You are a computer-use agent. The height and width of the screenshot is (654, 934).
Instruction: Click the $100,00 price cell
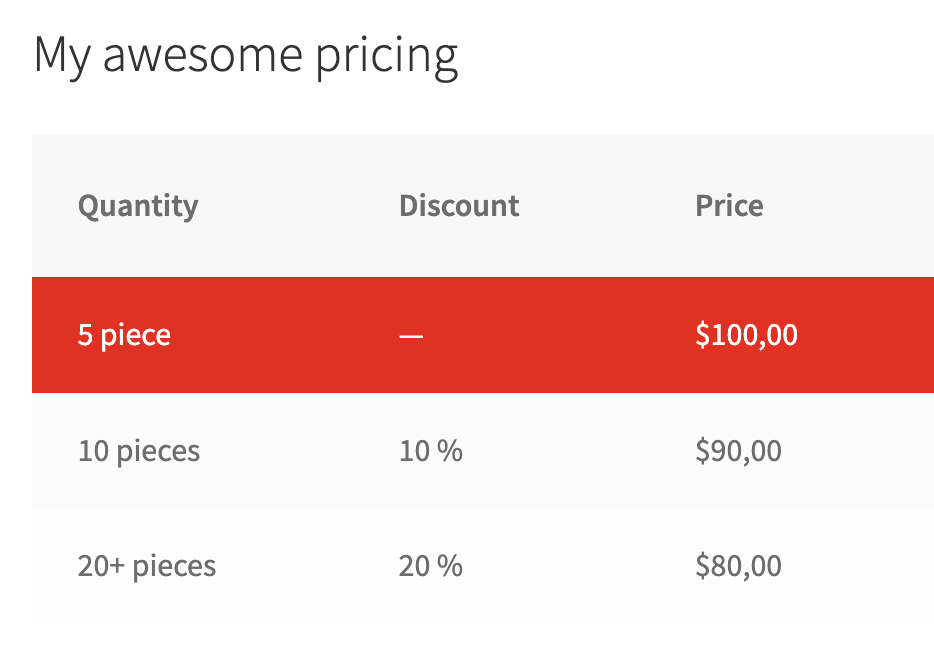(x=746, y=335)
